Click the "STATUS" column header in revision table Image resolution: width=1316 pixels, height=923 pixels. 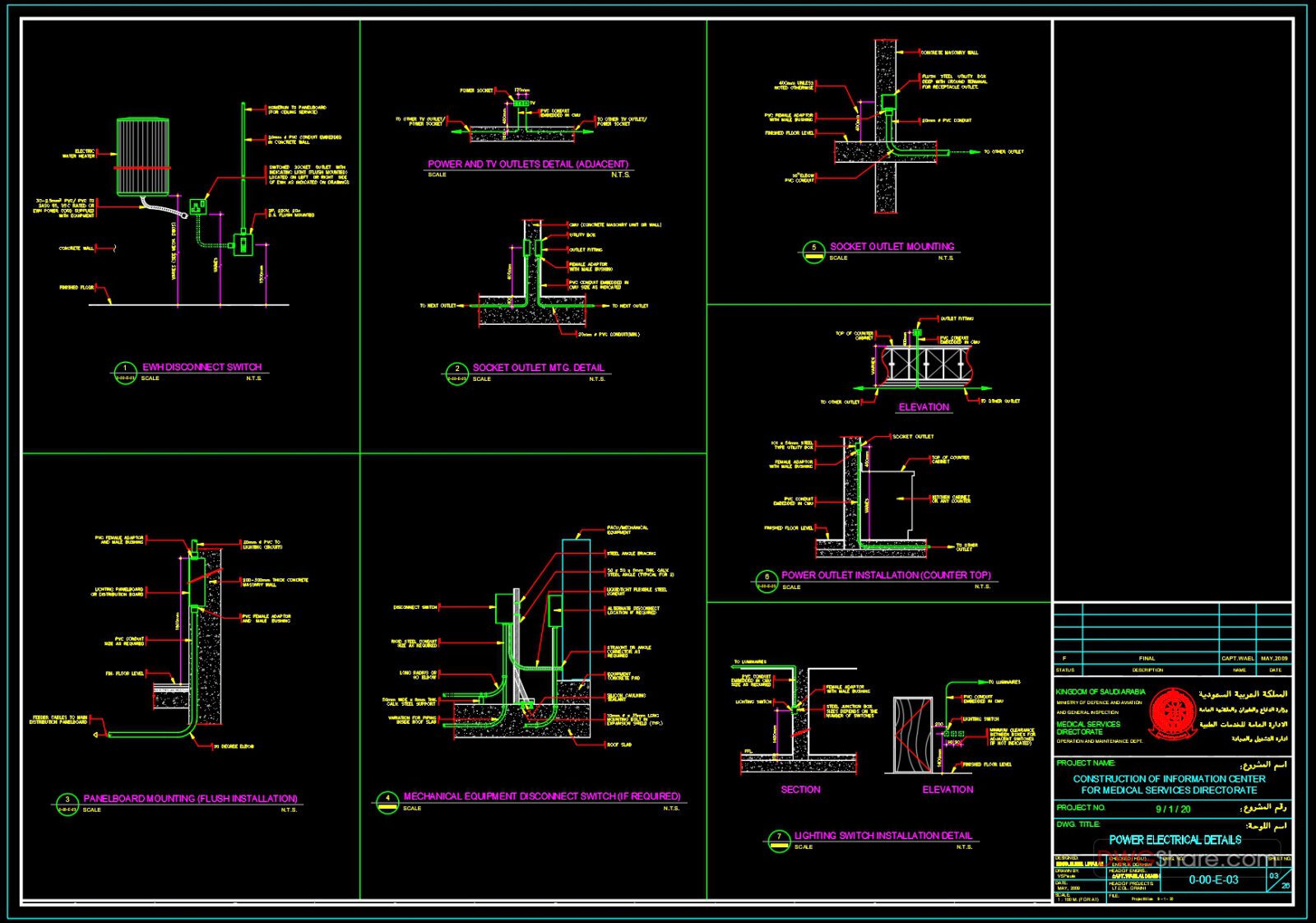pos(1065,670)
